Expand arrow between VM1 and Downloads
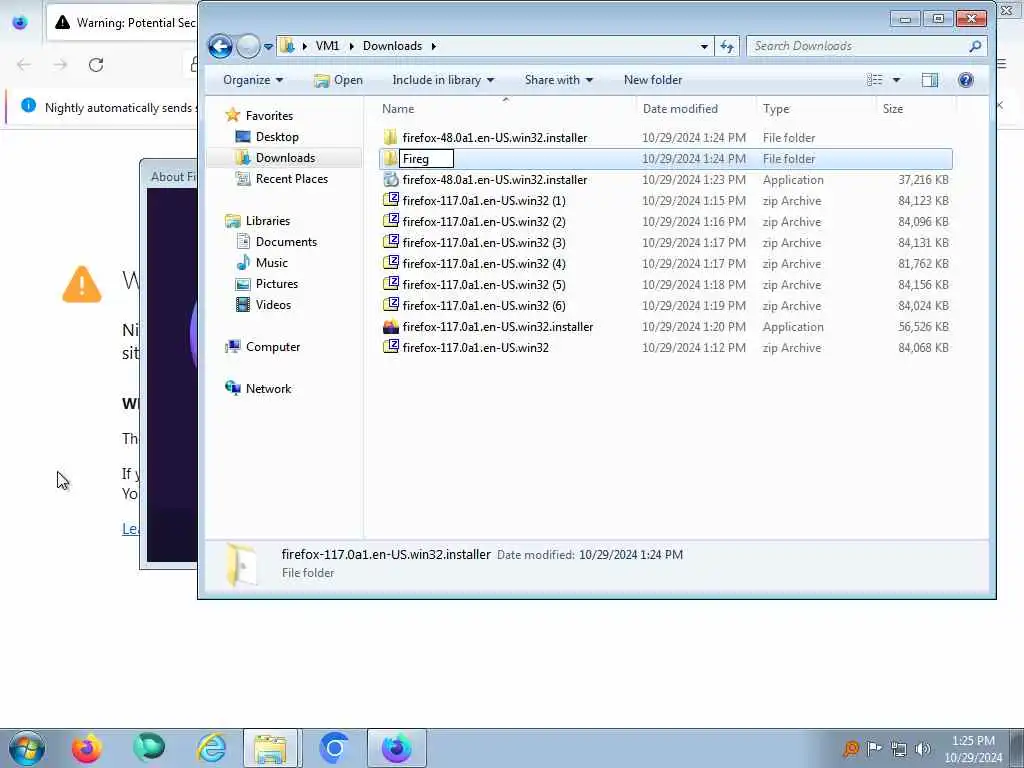The height and width of the screenshot is (768, 1024). 351,46
